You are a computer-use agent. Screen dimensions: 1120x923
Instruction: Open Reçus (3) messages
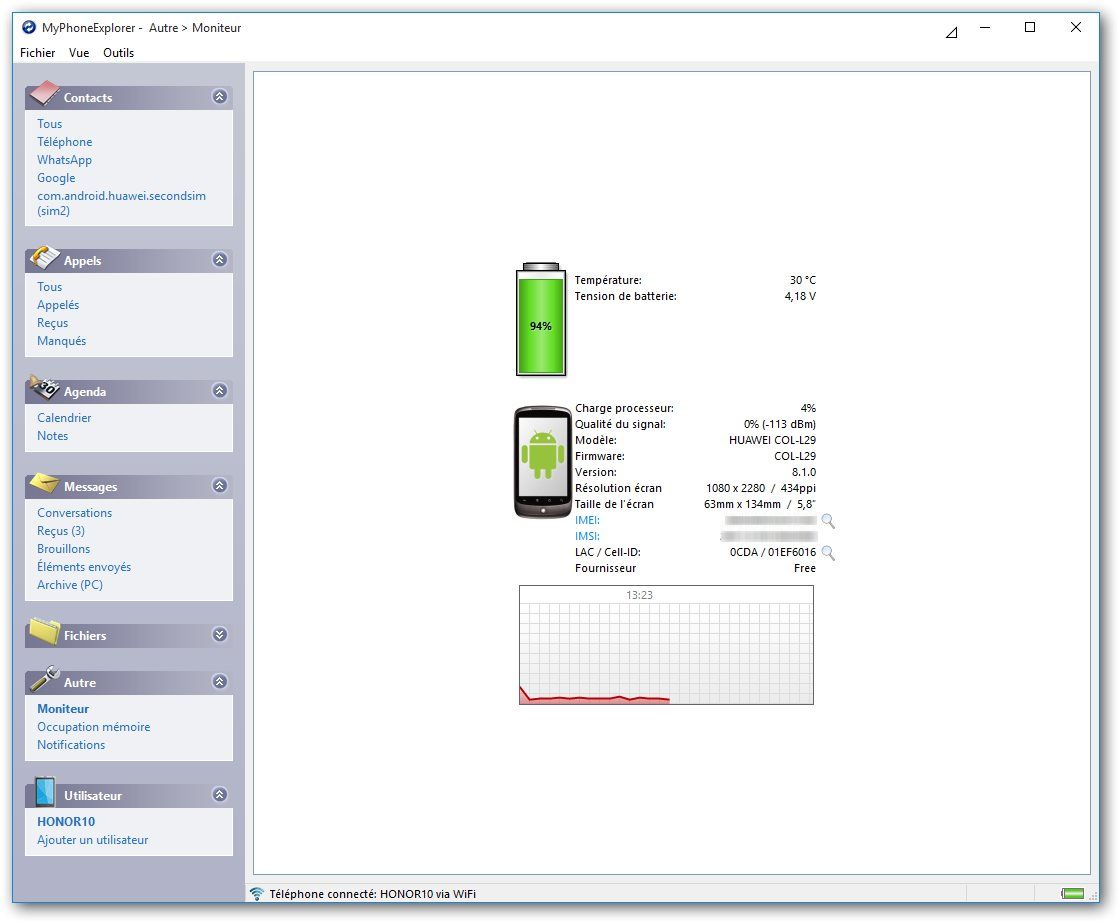tap(61, 531)
